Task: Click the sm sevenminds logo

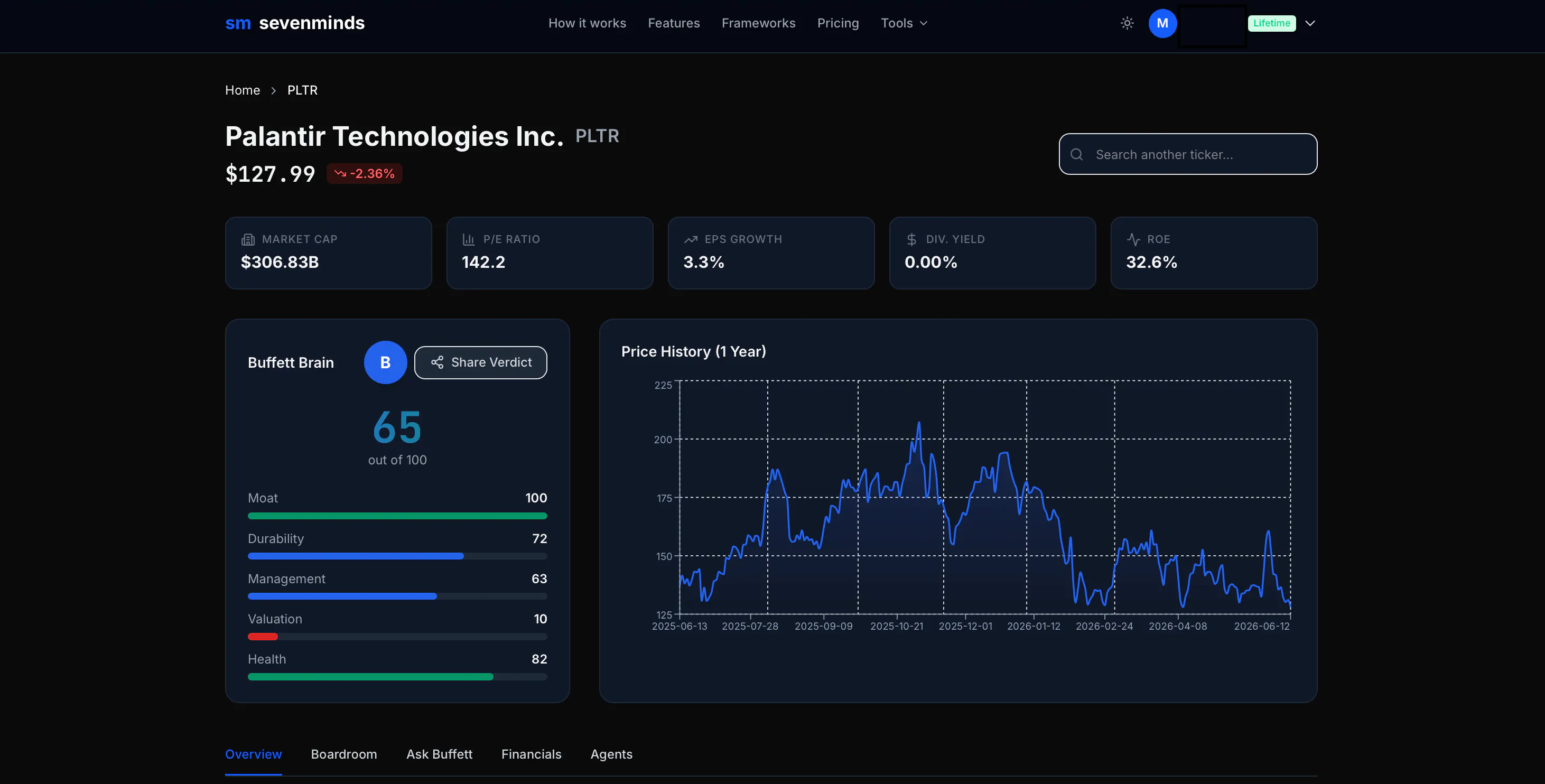Action: 294,23
